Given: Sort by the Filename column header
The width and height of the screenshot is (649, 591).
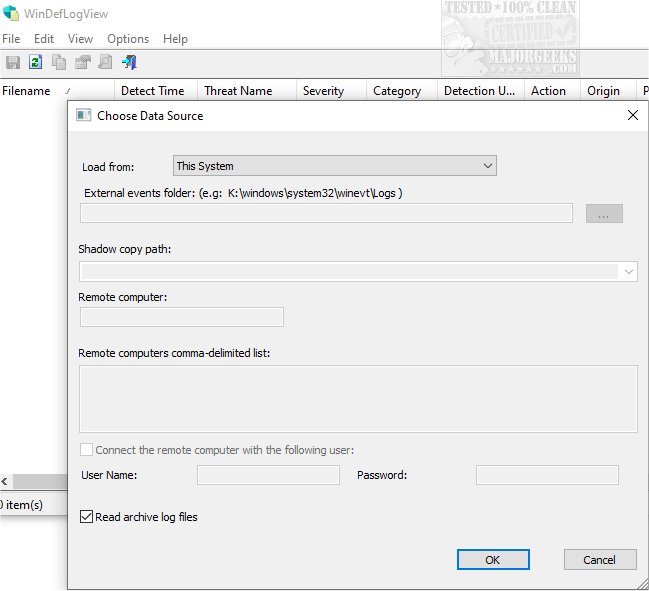Looking at the screenshot, I should pyautogui.click(x=57, y=91).
